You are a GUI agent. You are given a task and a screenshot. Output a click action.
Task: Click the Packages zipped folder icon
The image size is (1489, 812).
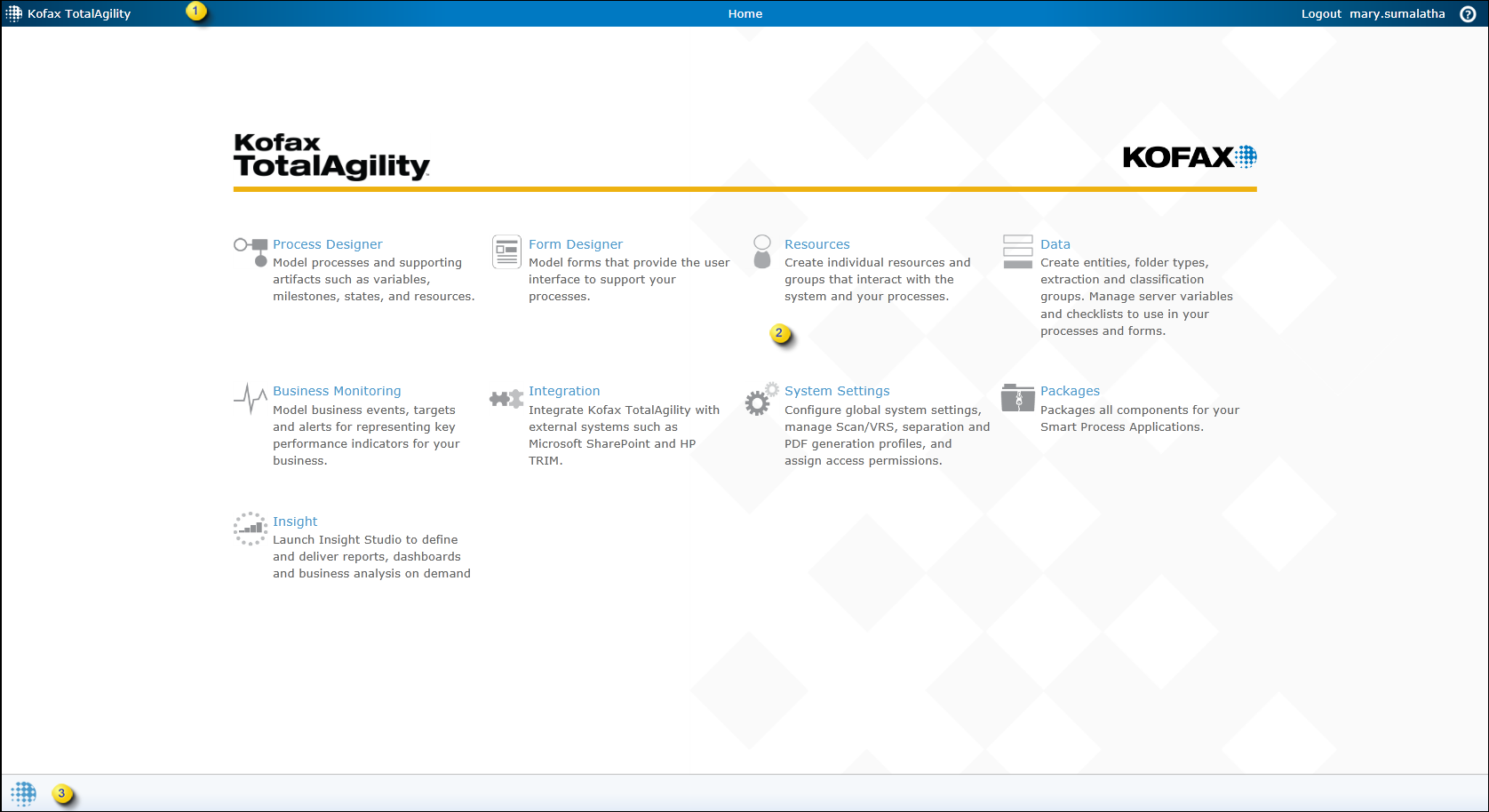click(1017, 398)
